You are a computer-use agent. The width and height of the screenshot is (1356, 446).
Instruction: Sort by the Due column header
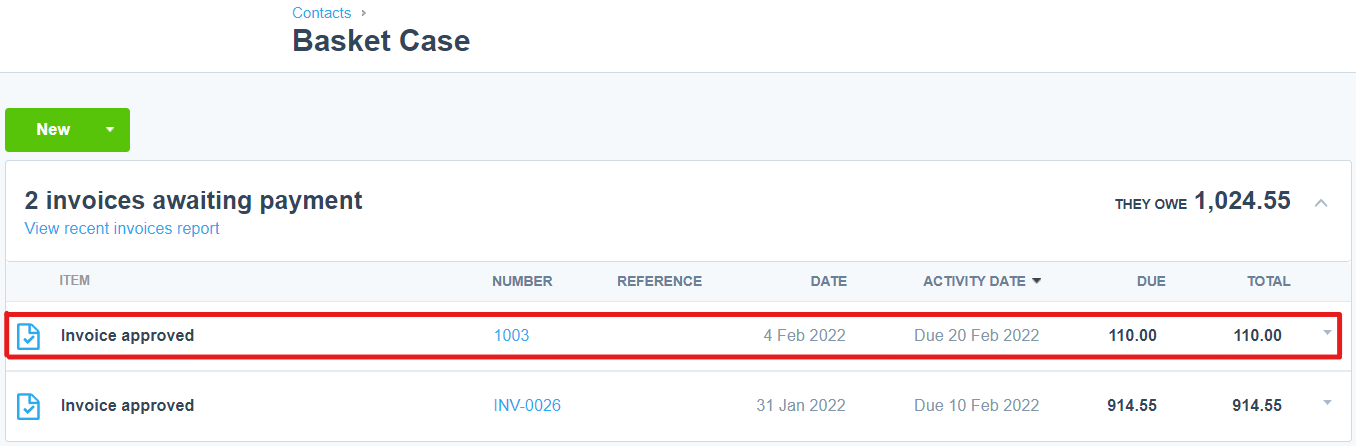[x=1151, y=281]
